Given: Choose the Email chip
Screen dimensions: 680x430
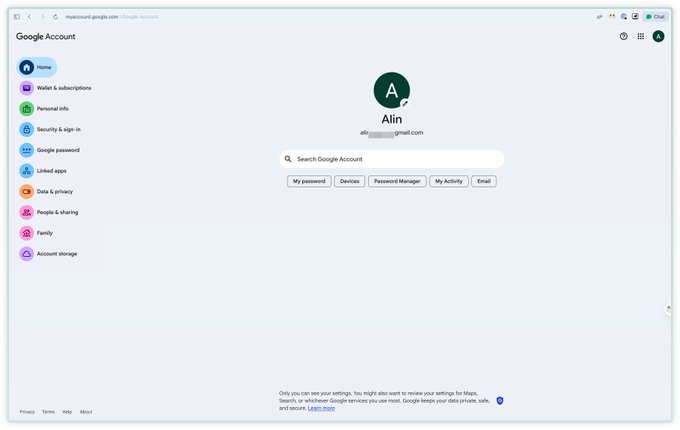Looking at the screenshot, I should 484,181.
